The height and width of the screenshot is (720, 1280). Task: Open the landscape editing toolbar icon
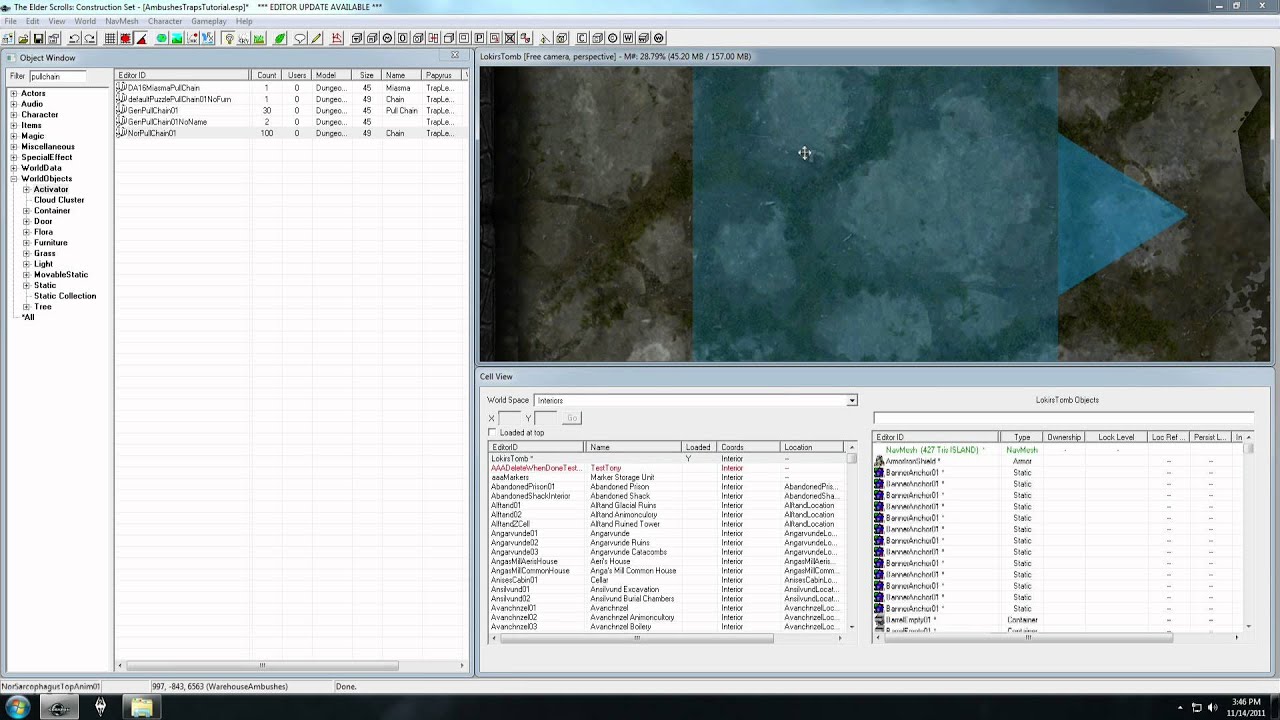pos(177,38)
